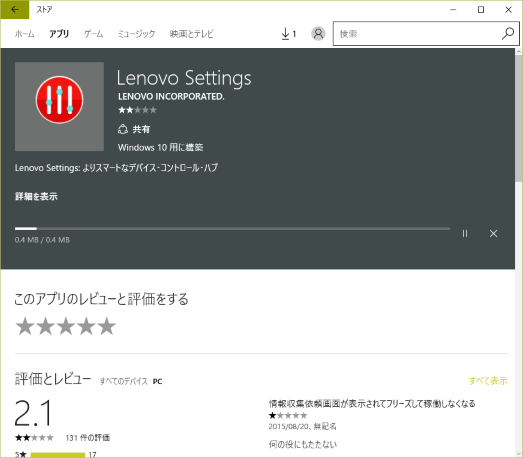The image size is (523, 458).
Task: Rate the app three stars
Action: point(66,326)
